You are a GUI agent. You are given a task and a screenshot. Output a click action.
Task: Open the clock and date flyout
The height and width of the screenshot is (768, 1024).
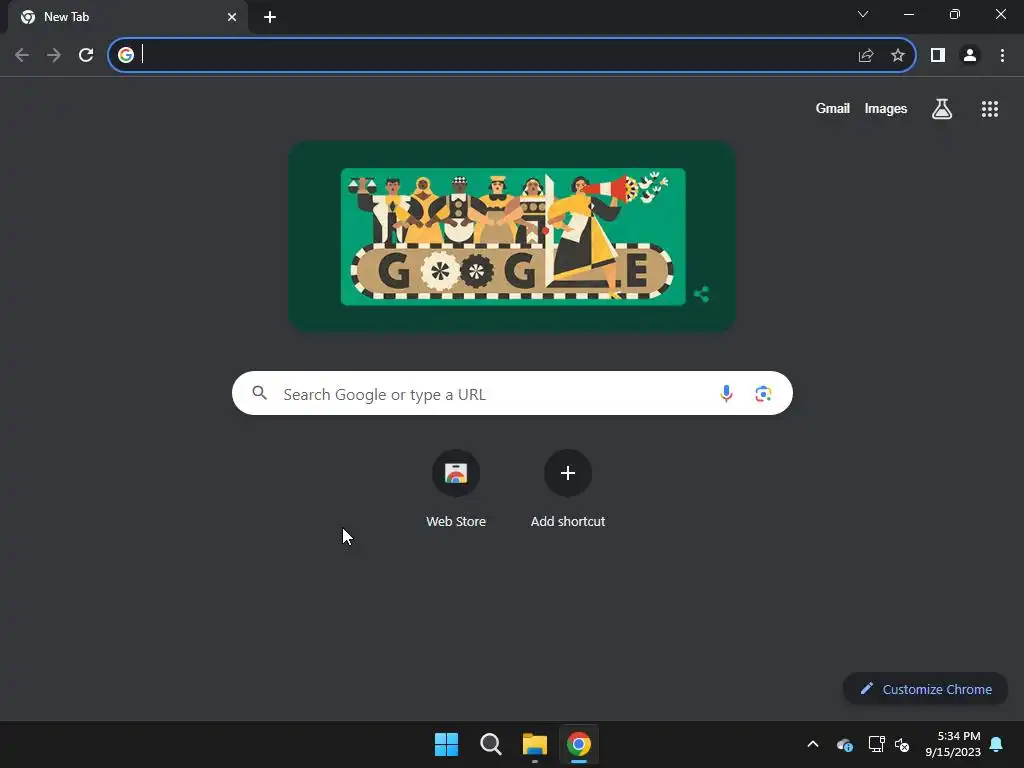(953, 744)
